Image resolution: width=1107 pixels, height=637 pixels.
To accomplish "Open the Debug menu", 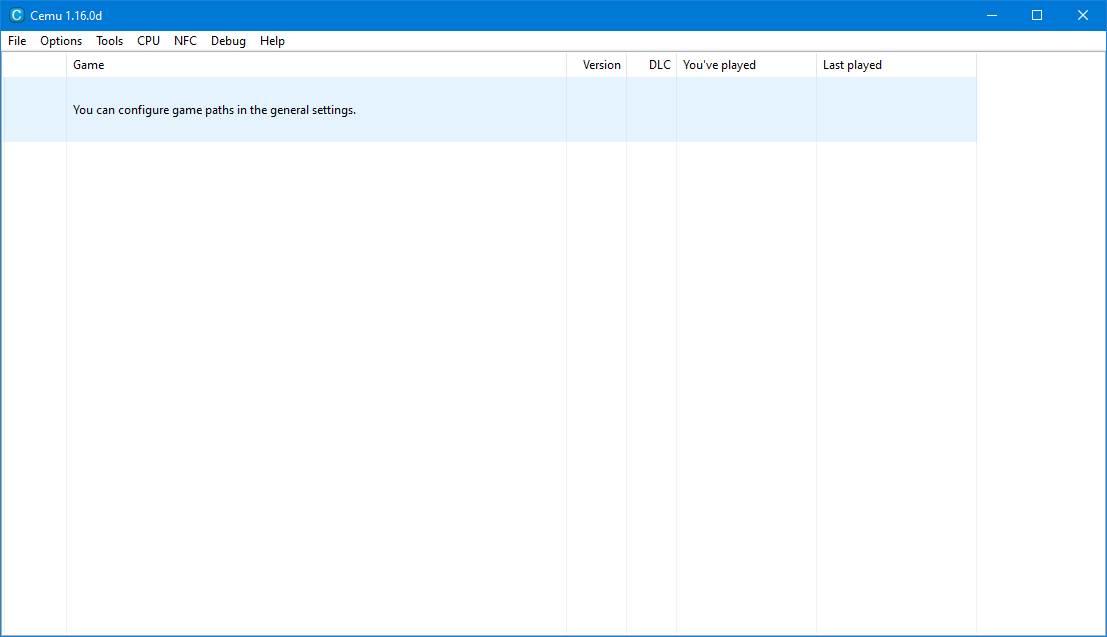I will 228,41.
